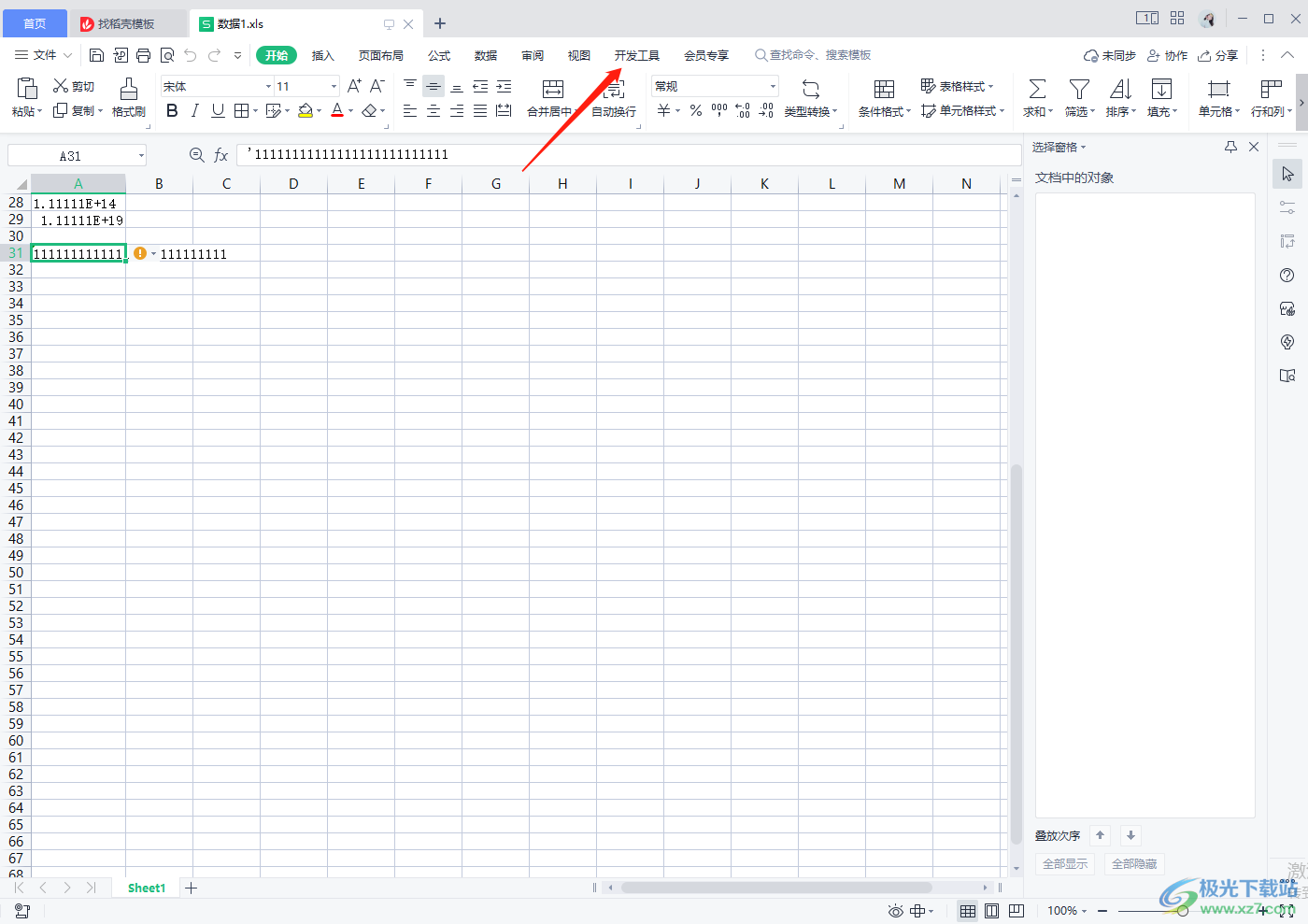
Task: Toggle Italic formatting
Action: coord(194,110)
